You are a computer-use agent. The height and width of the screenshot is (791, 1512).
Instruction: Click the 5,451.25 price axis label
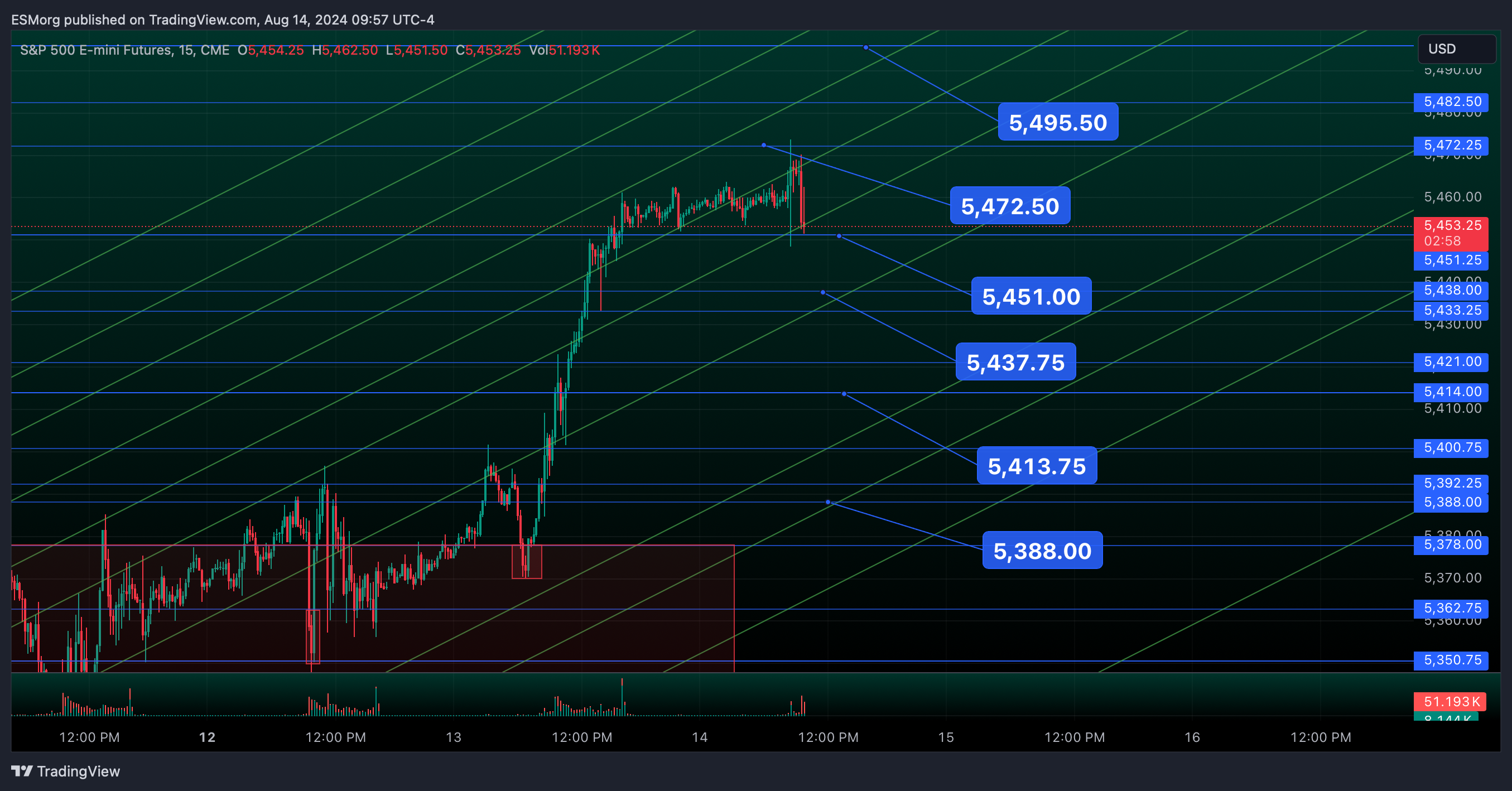pyautogui.click(x=1451, y=260)
